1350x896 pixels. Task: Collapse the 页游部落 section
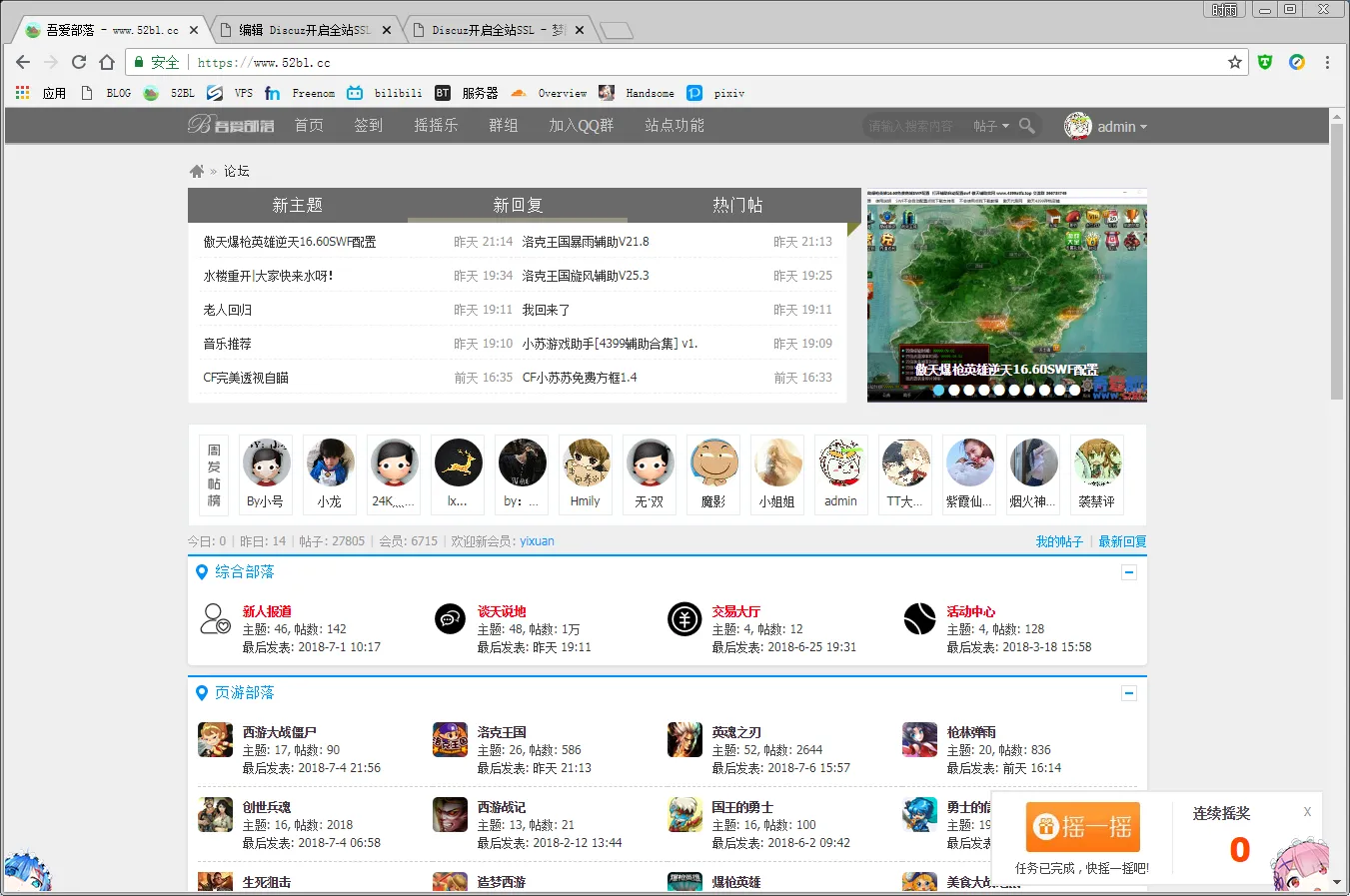(x=1129, y=692)
